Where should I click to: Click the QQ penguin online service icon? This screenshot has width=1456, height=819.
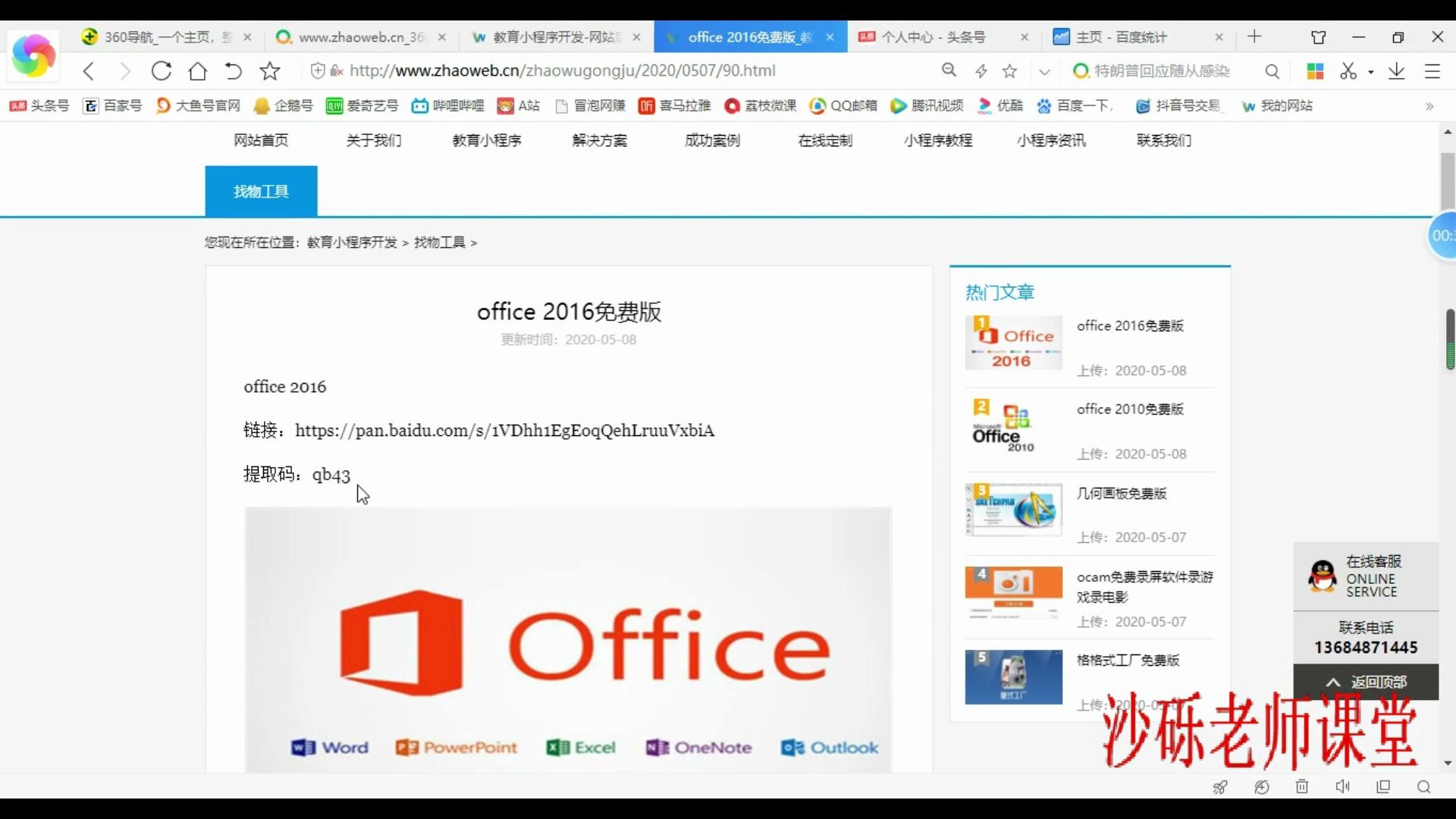coord(1323,576)
